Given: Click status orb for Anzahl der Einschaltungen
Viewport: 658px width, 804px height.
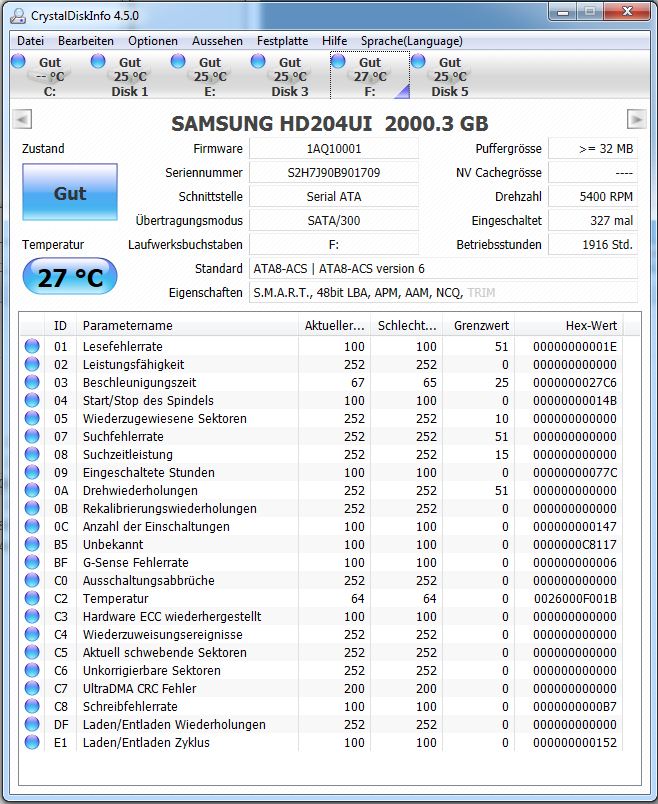Looking at the screenshot, I should [32, 526].
